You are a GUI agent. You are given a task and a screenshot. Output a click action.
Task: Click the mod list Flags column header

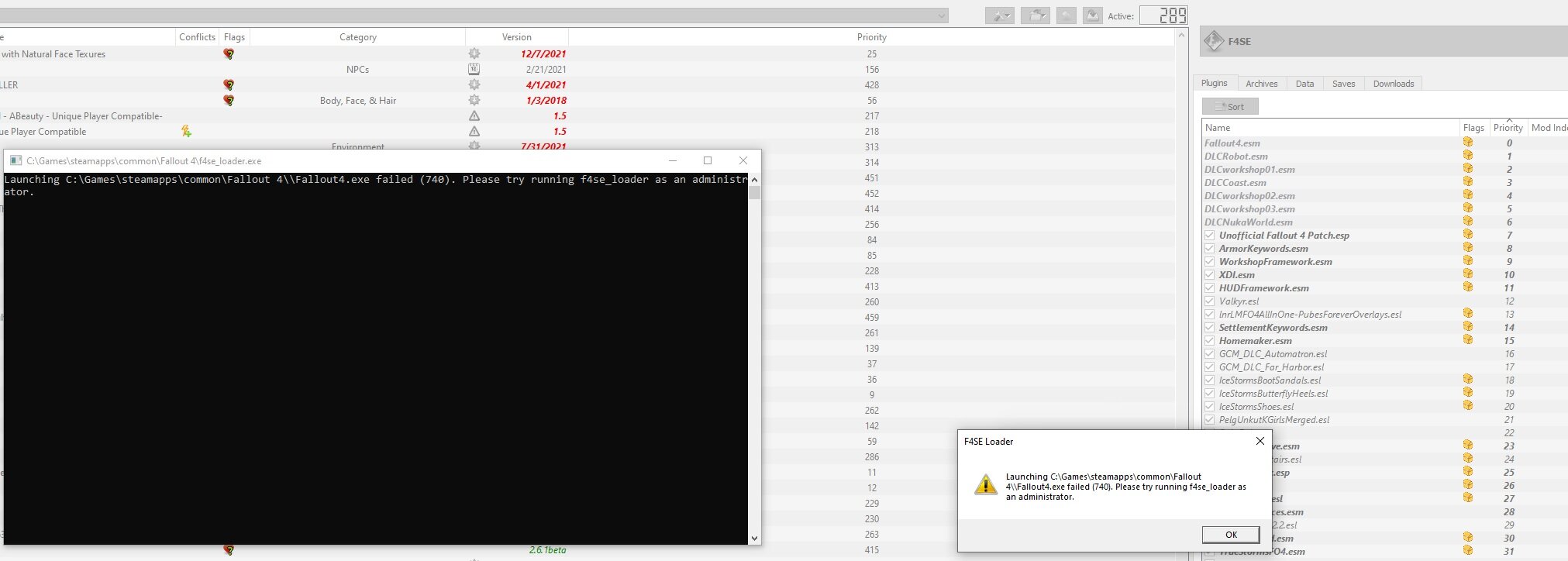pos(234,37)
